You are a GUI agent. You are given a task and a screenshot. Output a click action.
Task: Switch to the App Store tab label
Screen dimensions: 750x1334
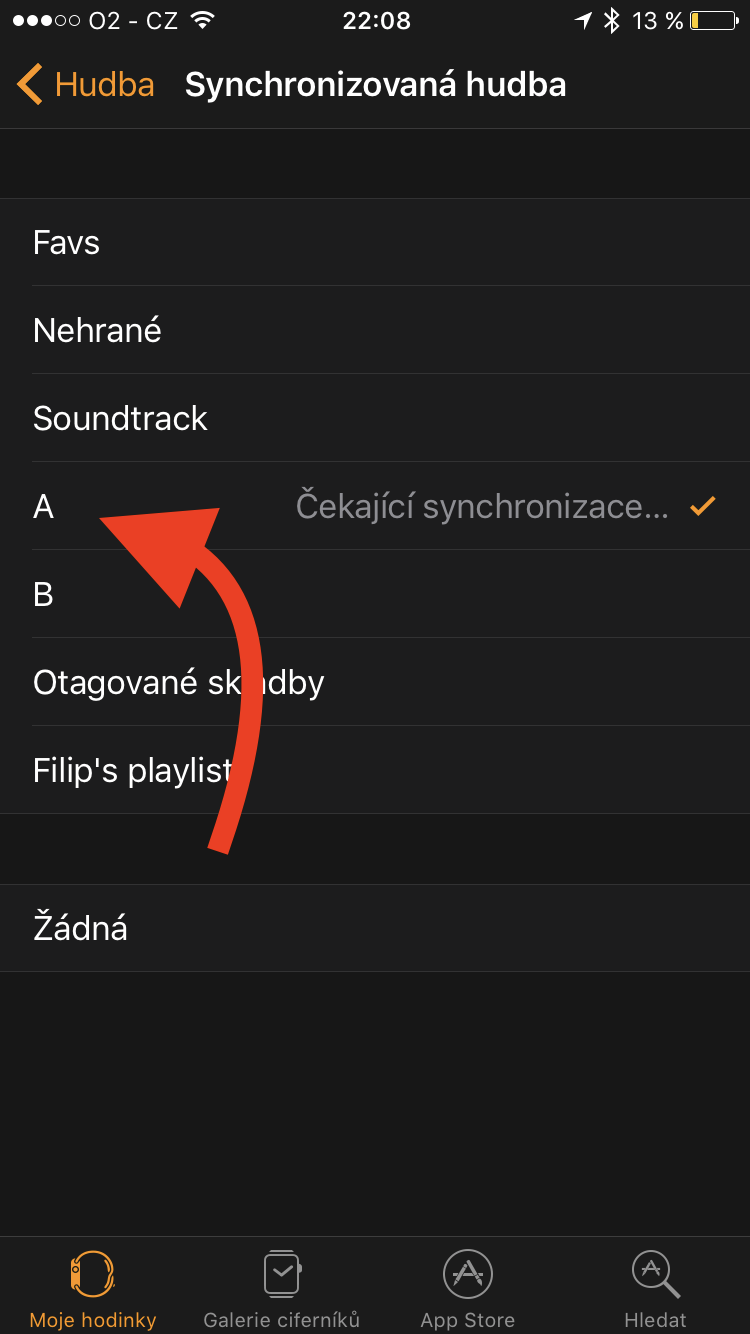(467, 1320)
